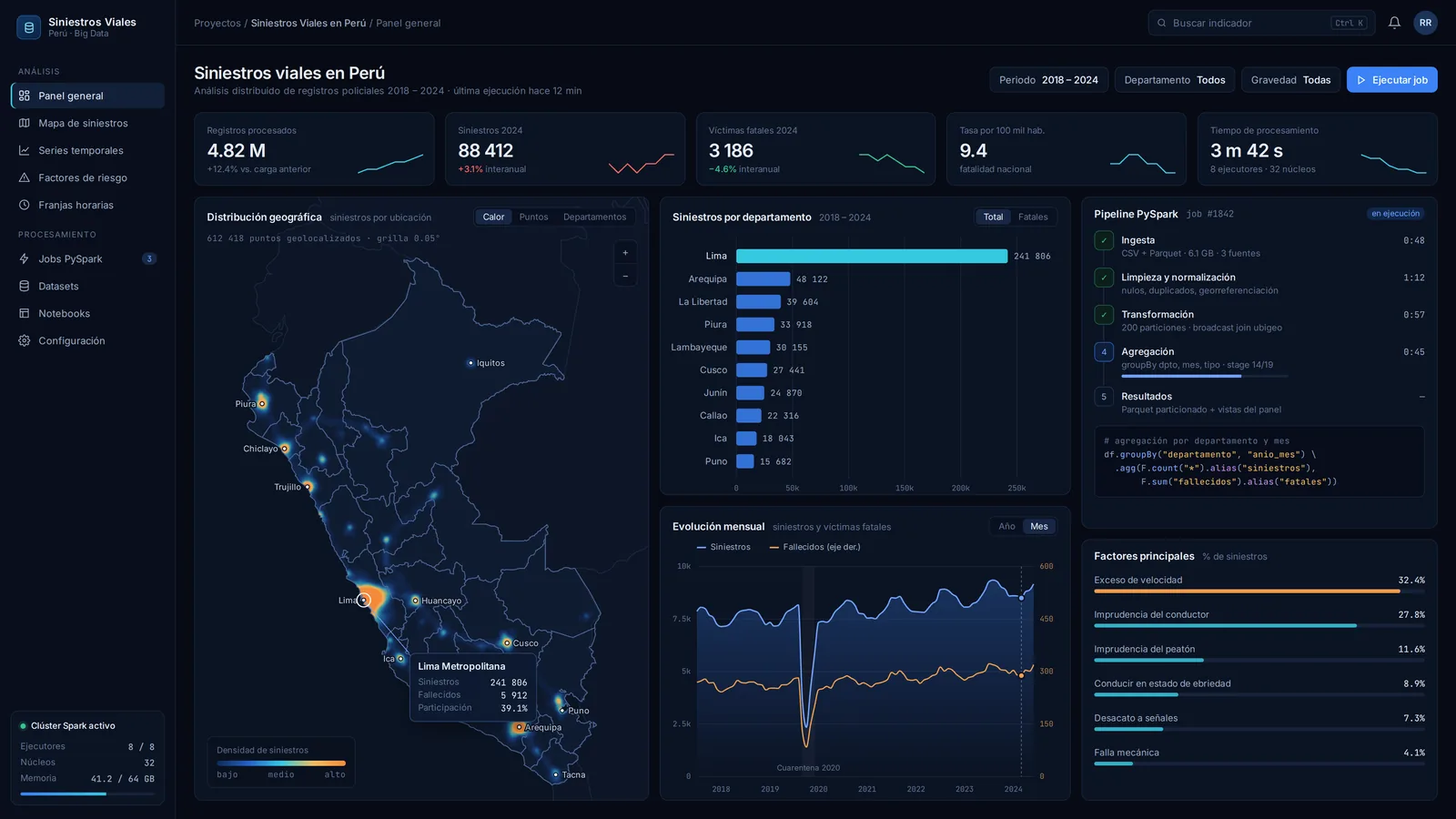This screenshot has width=1456, height=819.
Task: Click the Siniestros Viales database logo icon
Action: point(28,27)
